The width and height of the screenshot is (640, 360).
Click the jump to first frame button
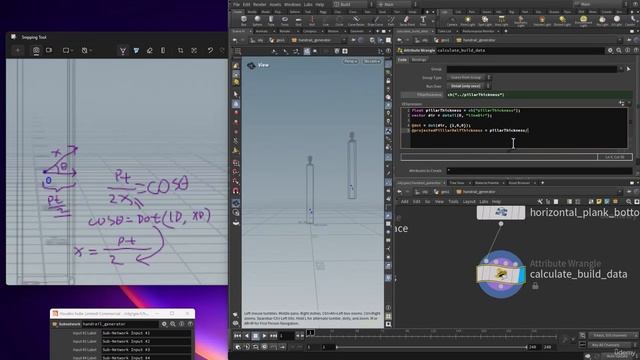[238, 336]
